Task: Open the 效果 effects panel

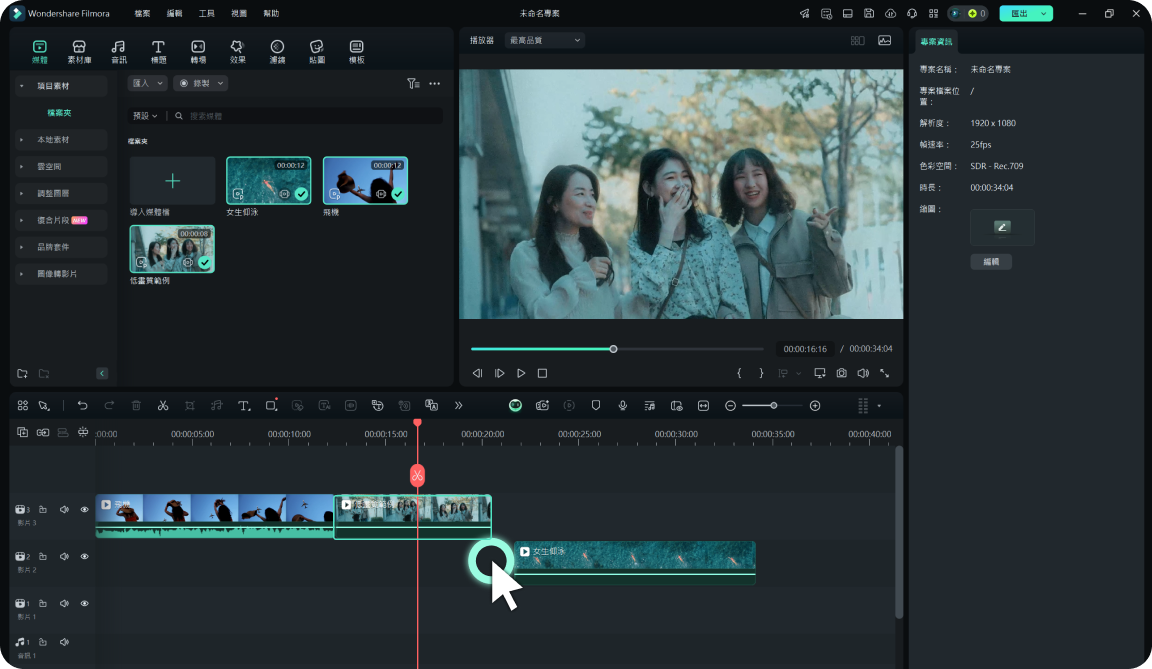Action: point(237,51)
